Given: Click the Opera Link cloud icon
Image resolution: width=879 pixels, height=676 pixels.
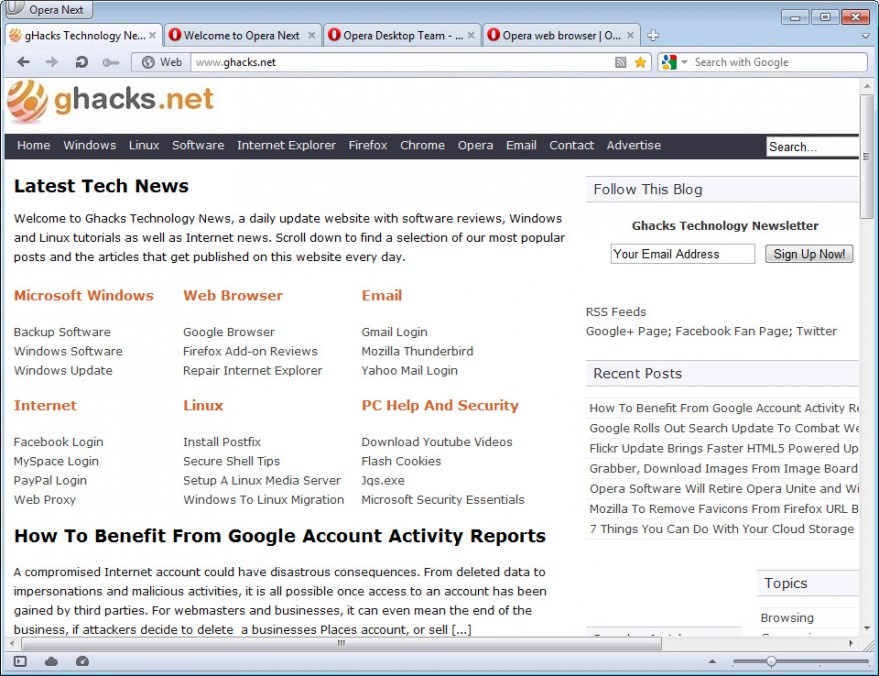Looking at the screenshot, I should (51, 661).
